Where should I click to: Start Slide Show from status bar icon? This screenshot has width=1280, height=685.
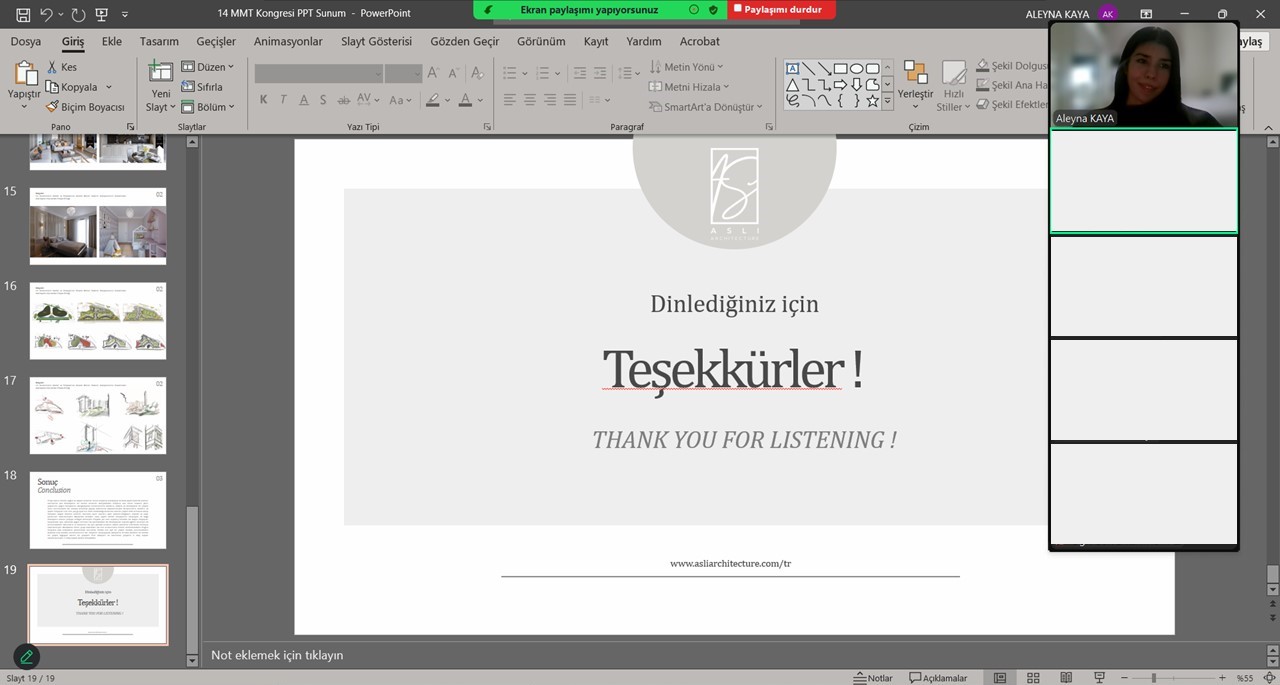coord(1099,678)
